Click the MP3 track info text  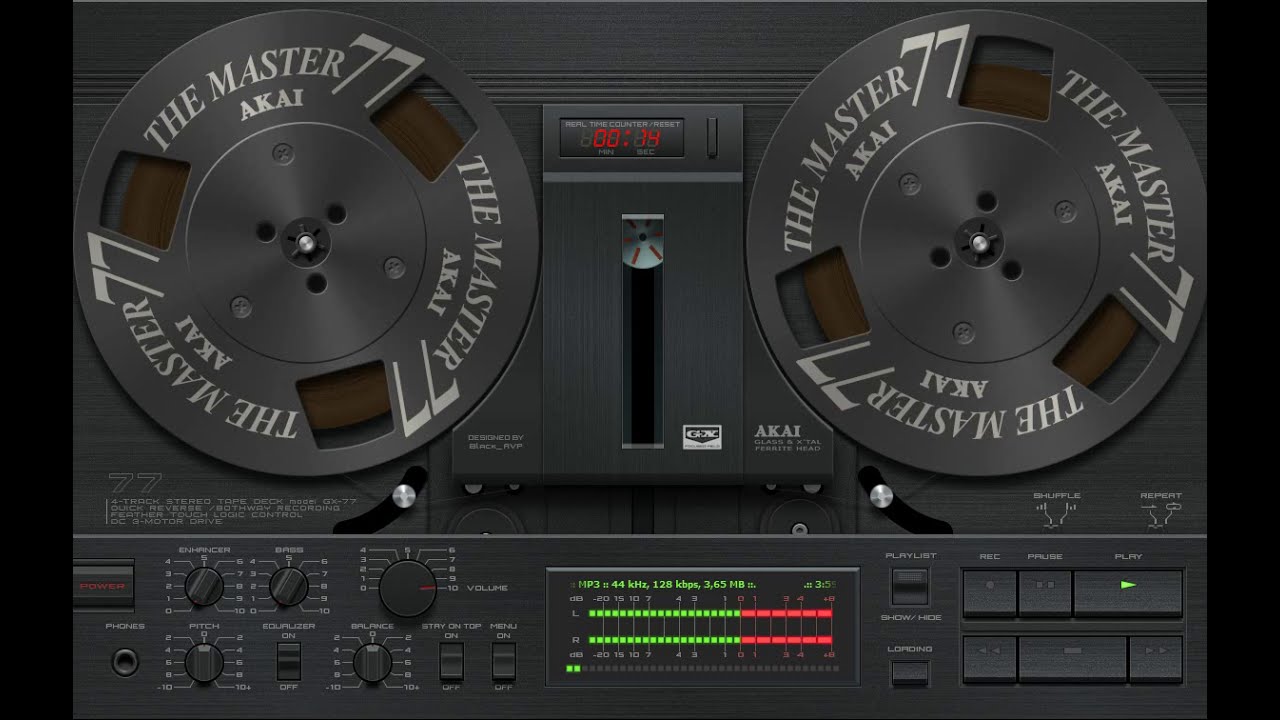[665, 584]
